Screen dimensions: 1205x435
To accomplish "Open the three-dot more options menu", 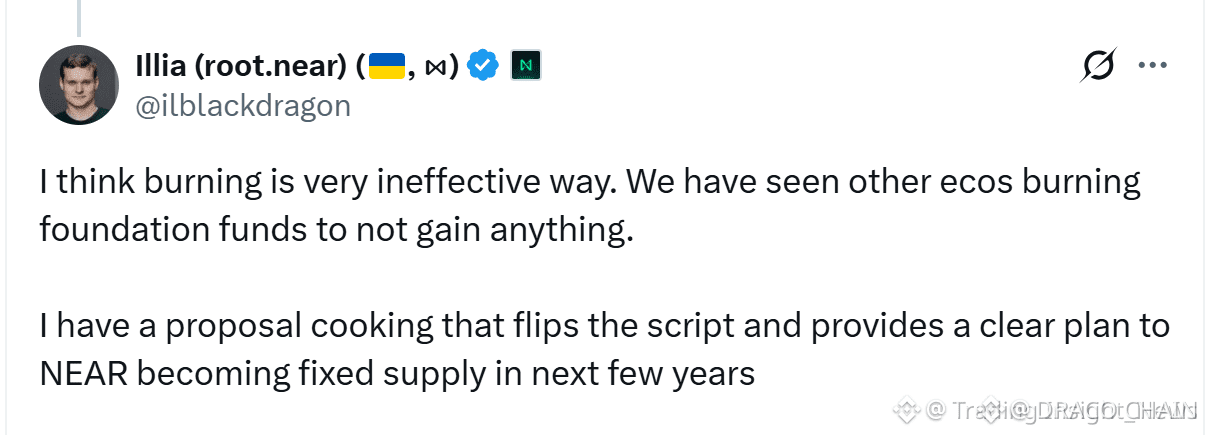I will (1154, 66).
